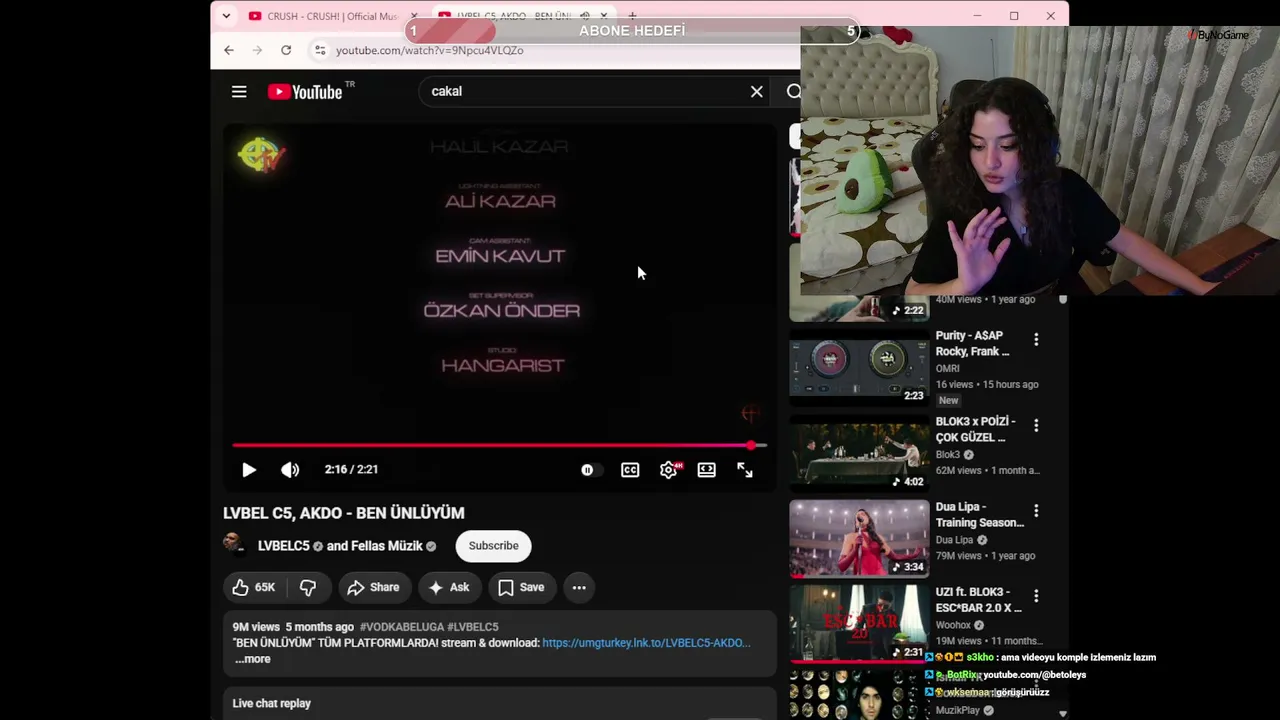Open the Purity - A$AP Rocky video thumbnail

tap(859, 367)
